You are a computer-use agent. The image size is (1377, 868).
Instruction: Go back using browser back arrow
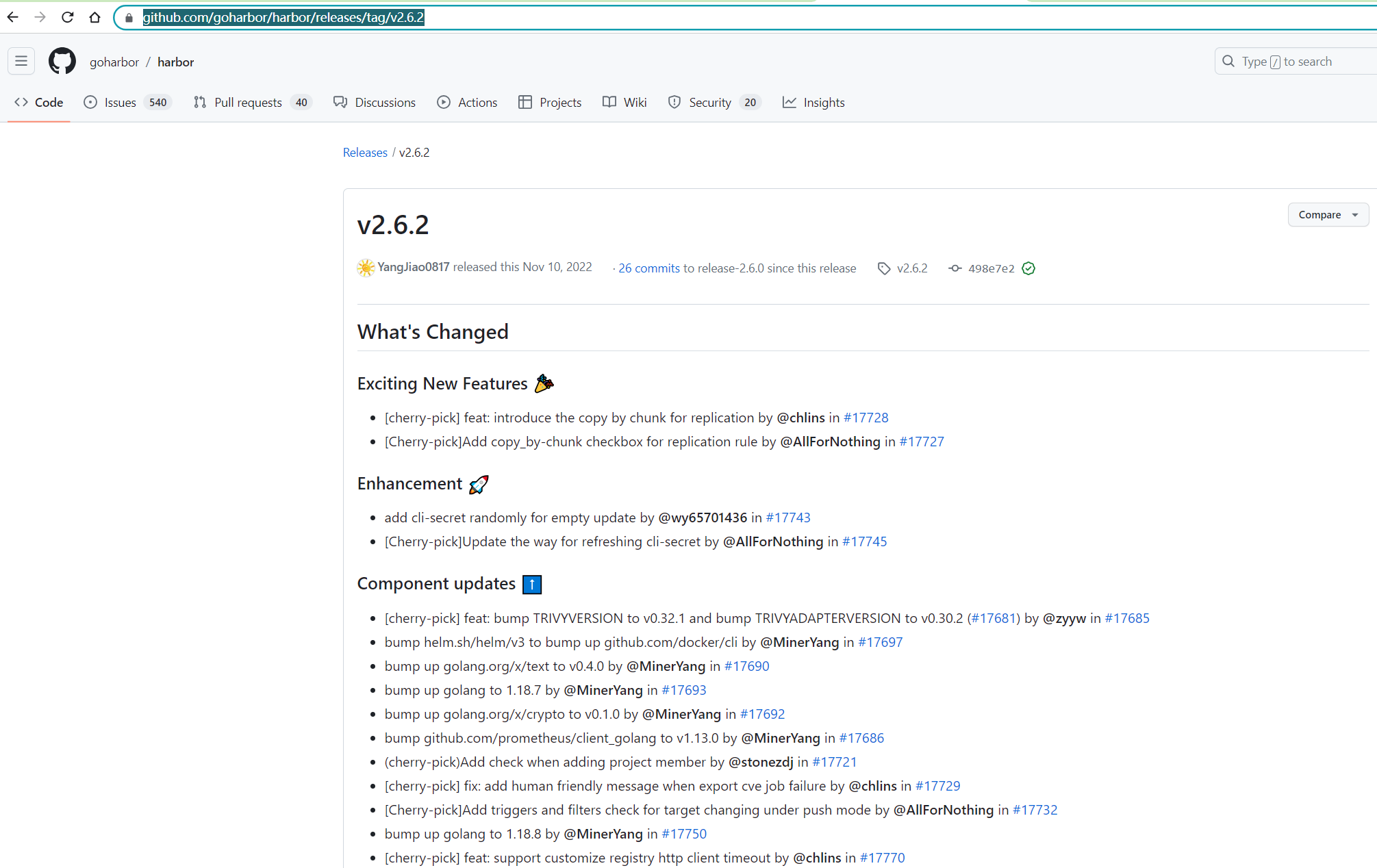coord(12,17)
